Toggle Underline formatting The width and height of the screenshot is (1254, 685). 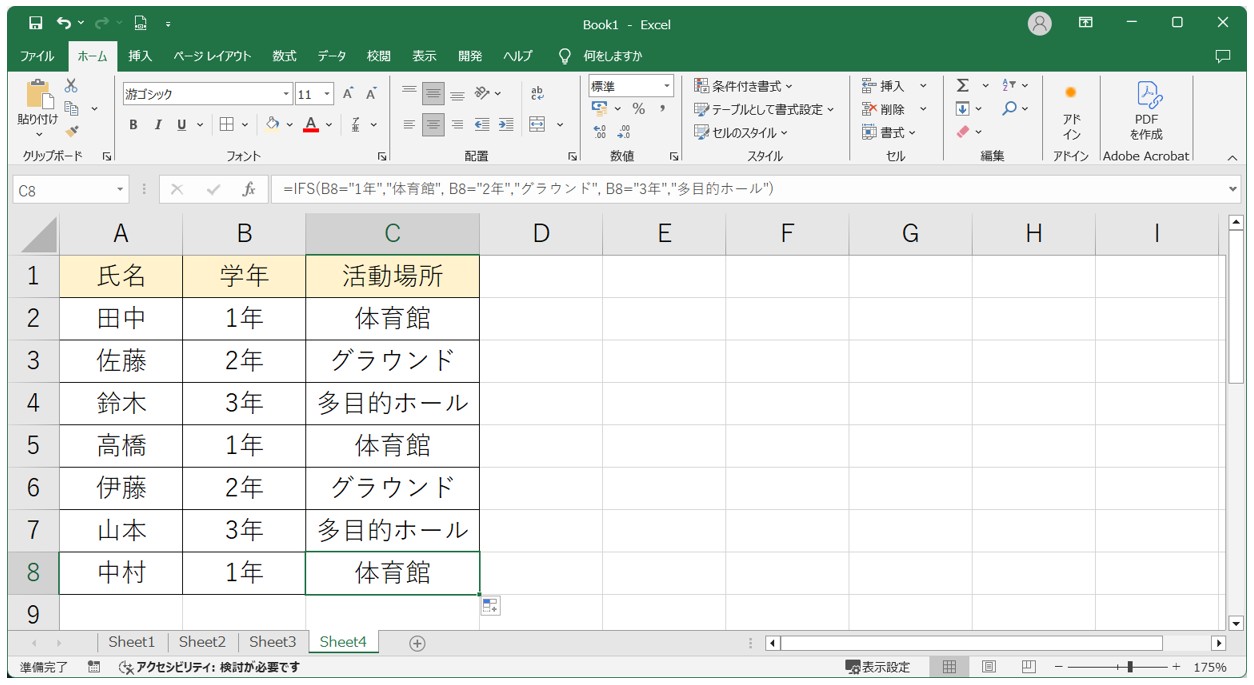click(x=181, y=124)
